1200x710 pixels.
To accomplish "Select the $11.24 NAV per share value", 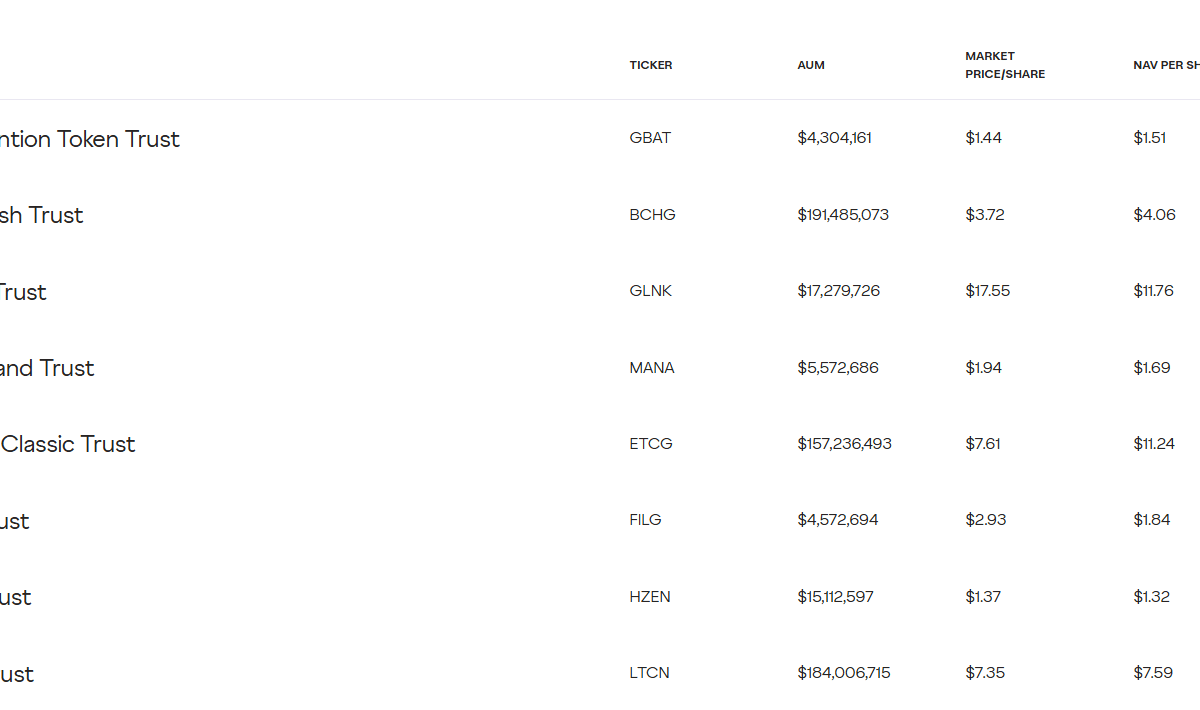I will pos(1153,443).
